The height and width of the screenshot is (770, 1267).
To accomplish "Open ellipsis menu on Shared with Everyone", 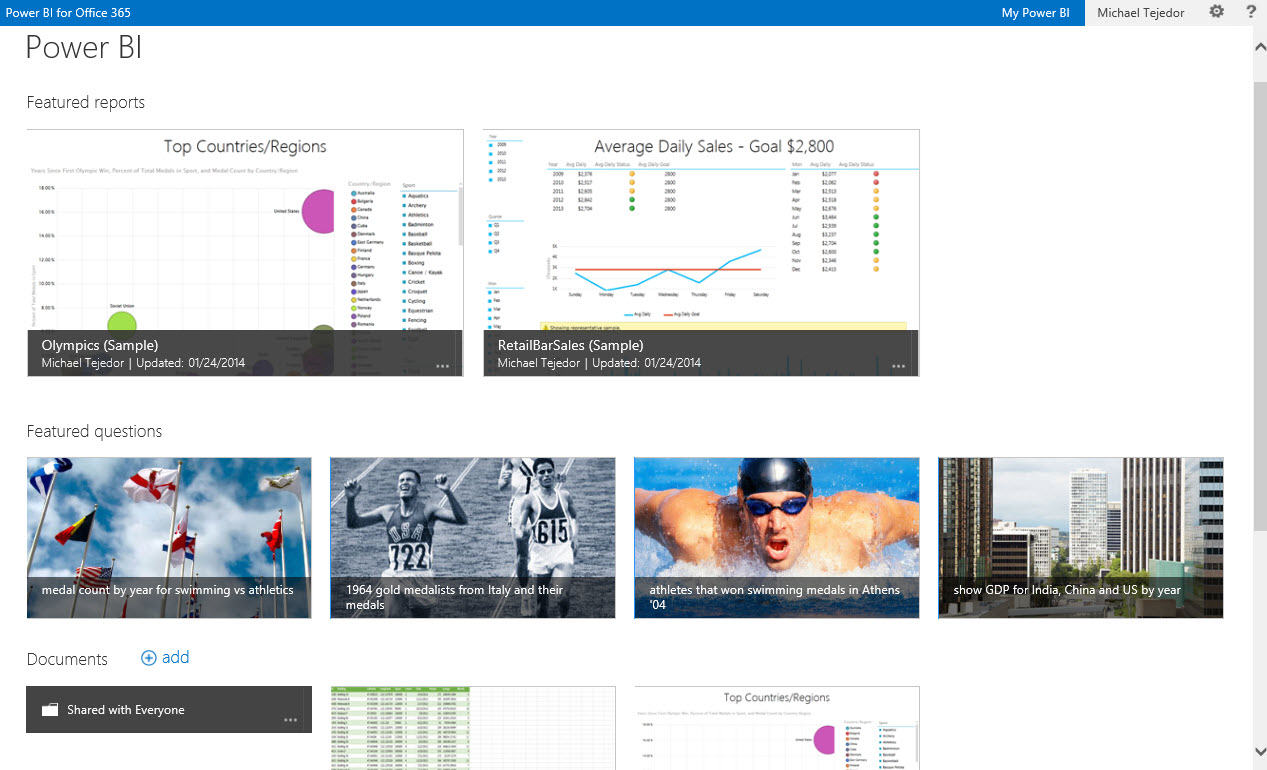I will (x=291, y=720).
